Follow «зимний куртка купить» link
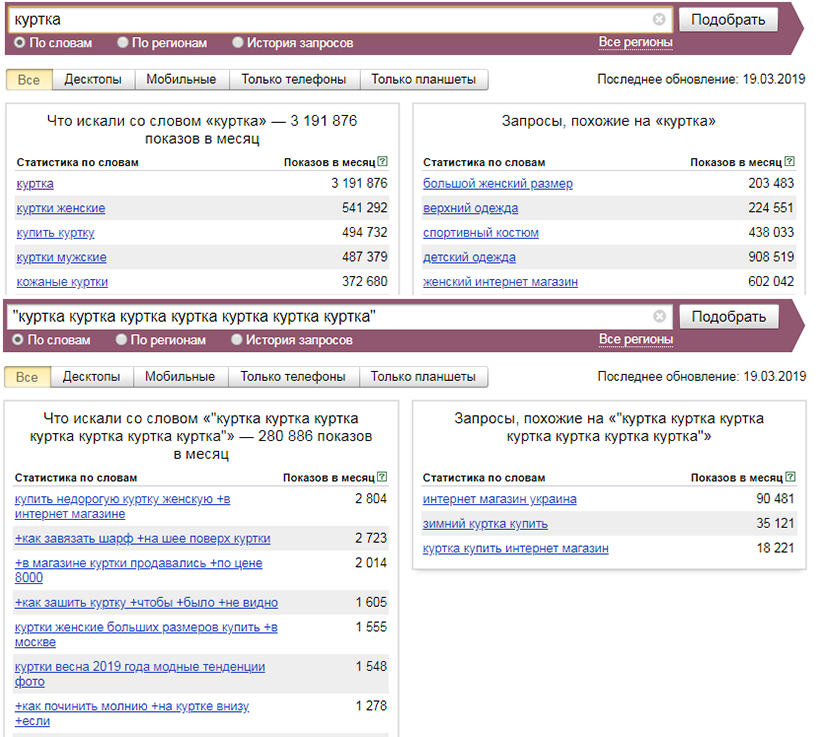This screenshot has width=818, height=737. (x=485, y=524)
